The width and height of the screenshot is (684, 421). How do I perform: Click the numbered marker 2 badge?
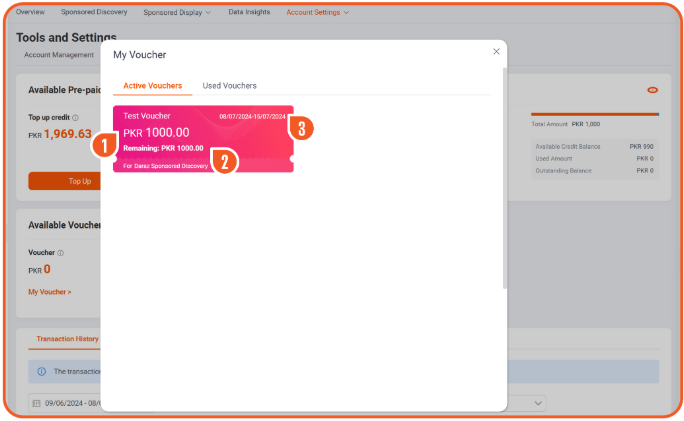(224, 162)
